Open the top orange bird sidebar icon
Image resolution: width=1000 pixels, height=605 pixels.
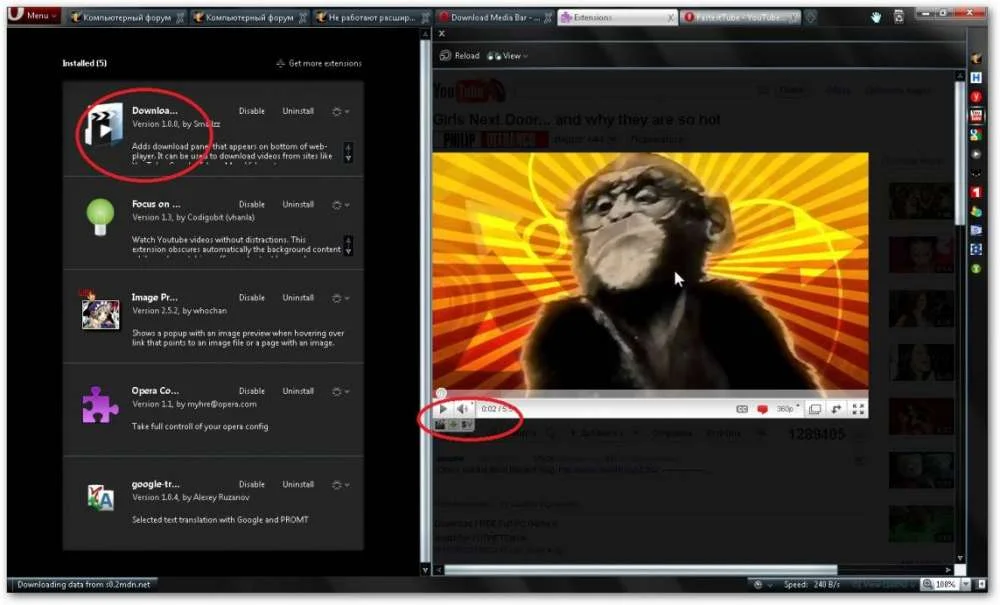click(976, 59)
